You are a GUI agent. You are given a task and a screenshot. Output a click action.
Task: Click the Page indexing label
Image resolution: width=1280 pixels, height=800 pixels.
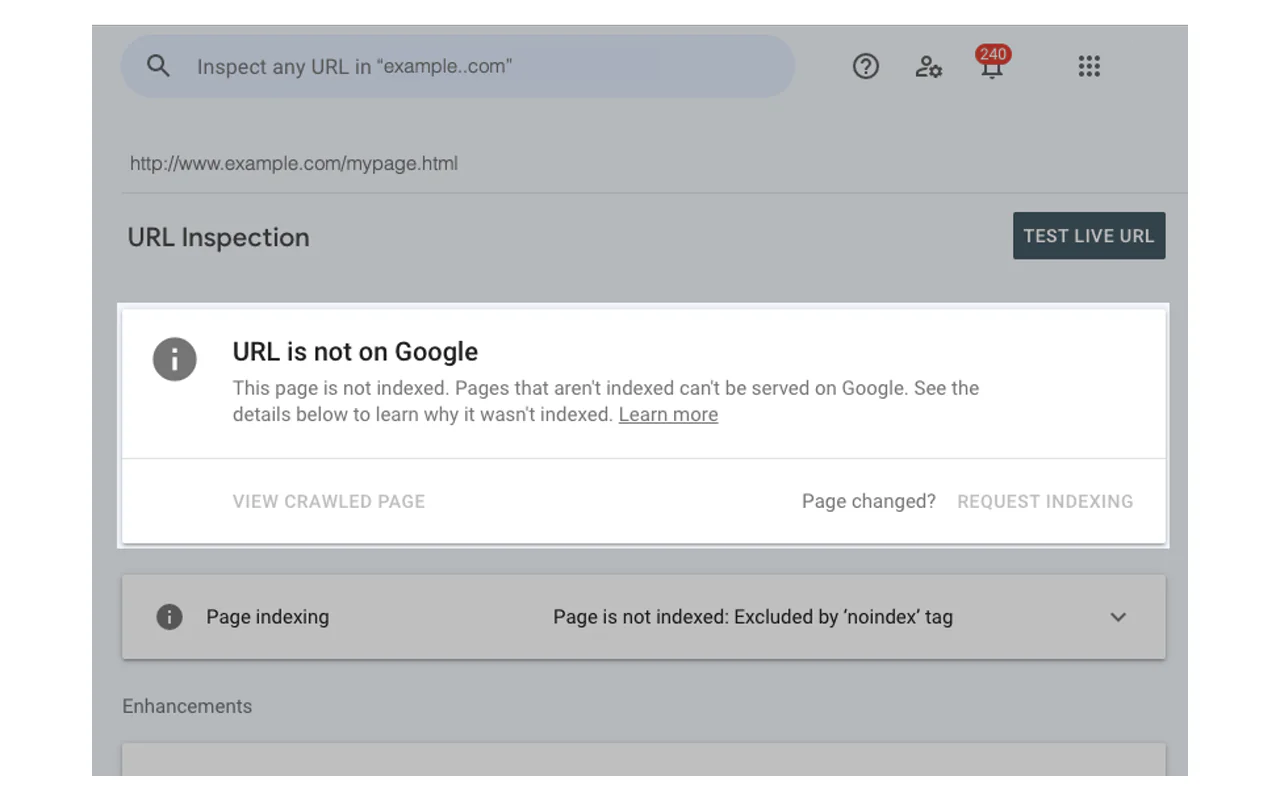pyautogui.click(x=268, y=617)
